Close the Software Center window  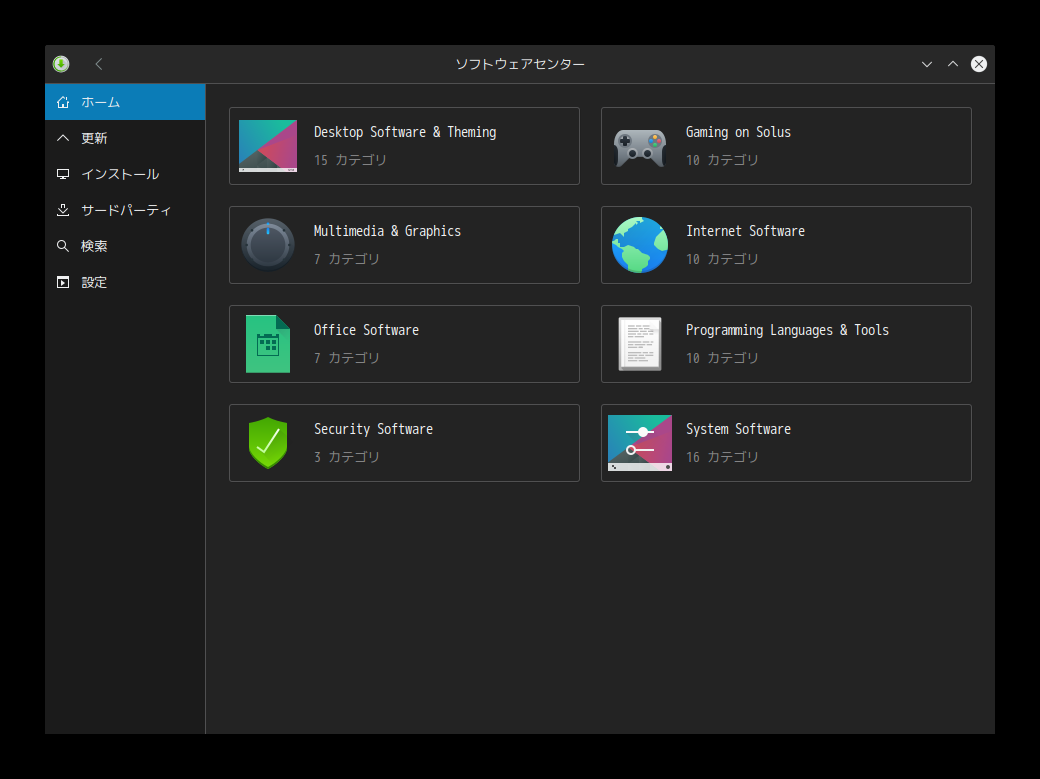coord(979,64)
